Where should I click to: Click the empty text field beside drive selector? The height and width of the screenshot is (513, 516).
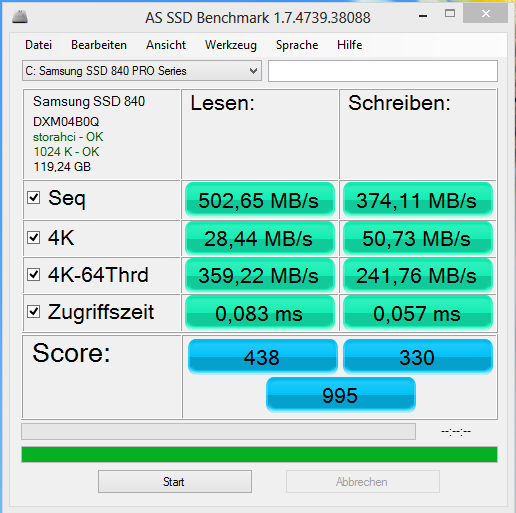tap(383, 71)
